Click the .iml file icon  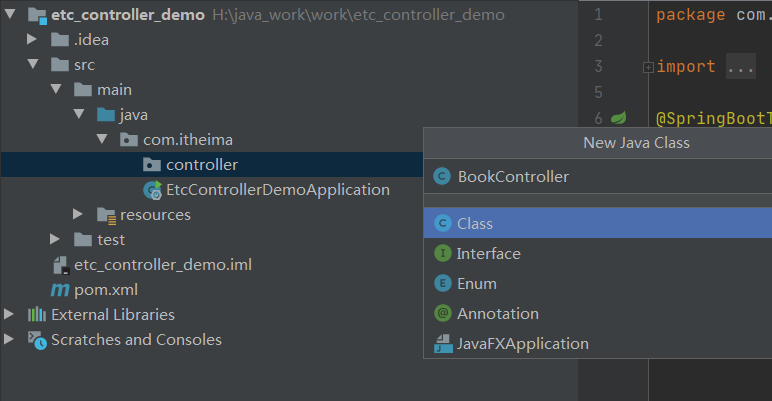(61, 265)
